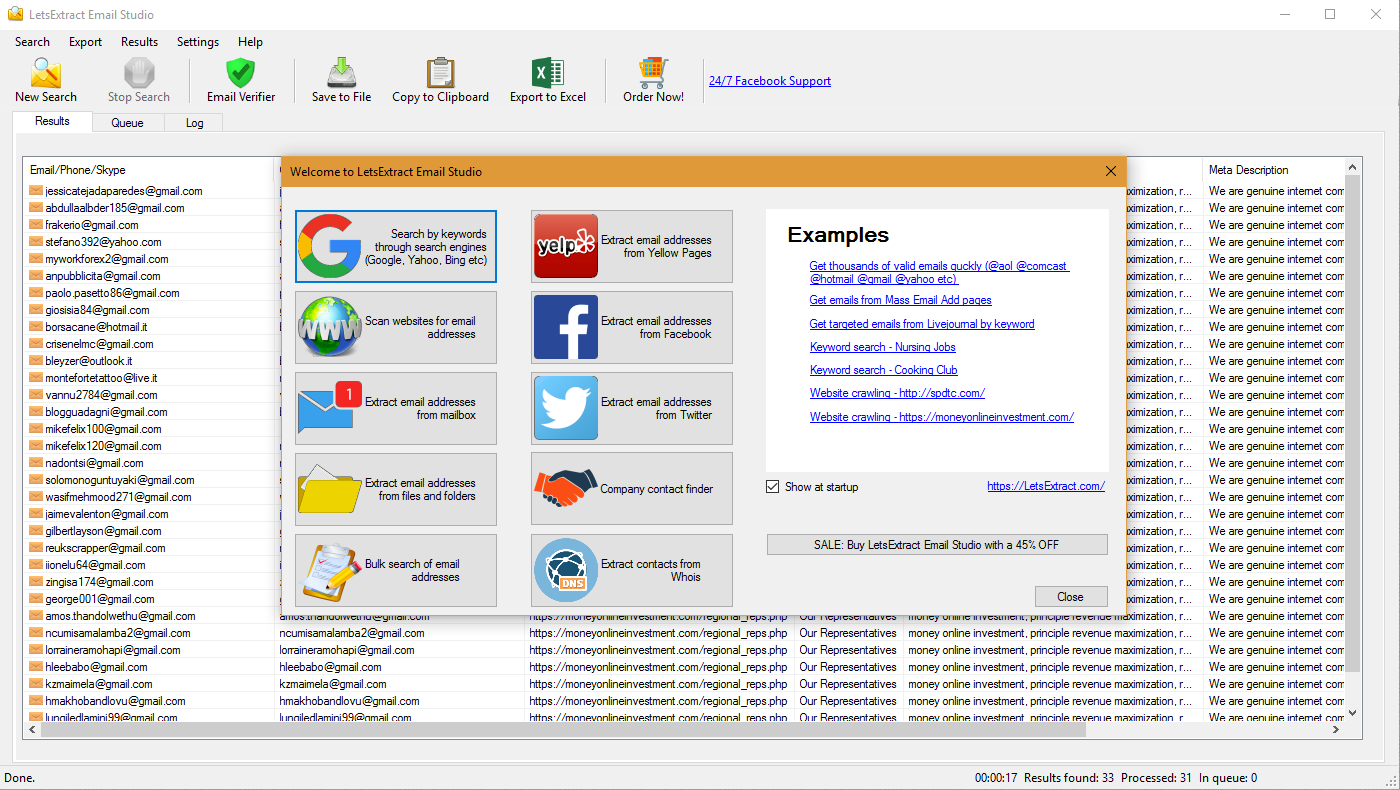The width and height of the screenshot is (1400, 790).
Task: Uncheck the Show at startup checkbox
Action: [x=772, y=487]
